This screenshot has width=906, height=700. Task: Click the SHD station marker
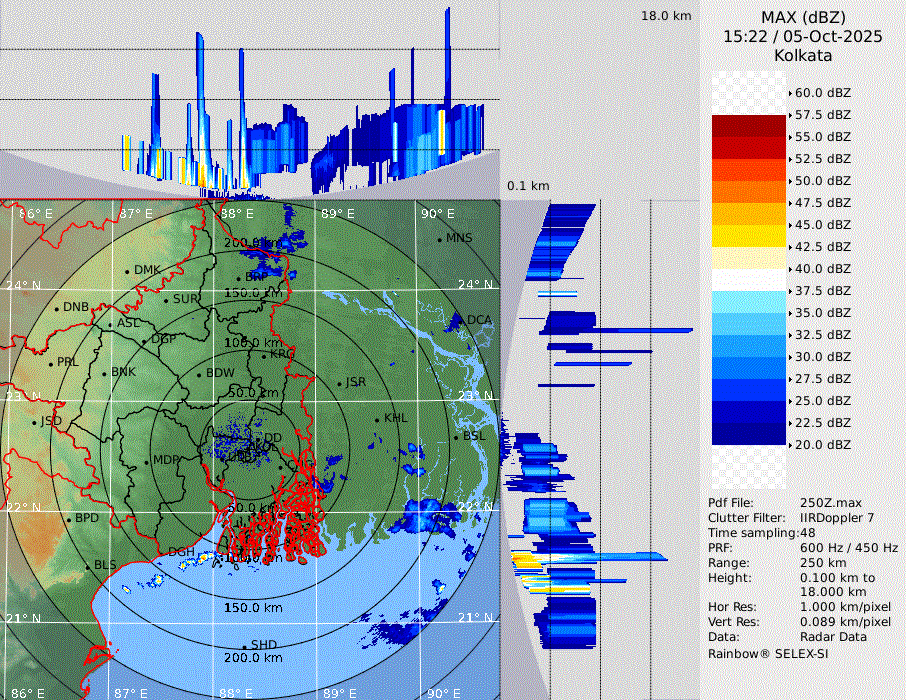(245, 646)
